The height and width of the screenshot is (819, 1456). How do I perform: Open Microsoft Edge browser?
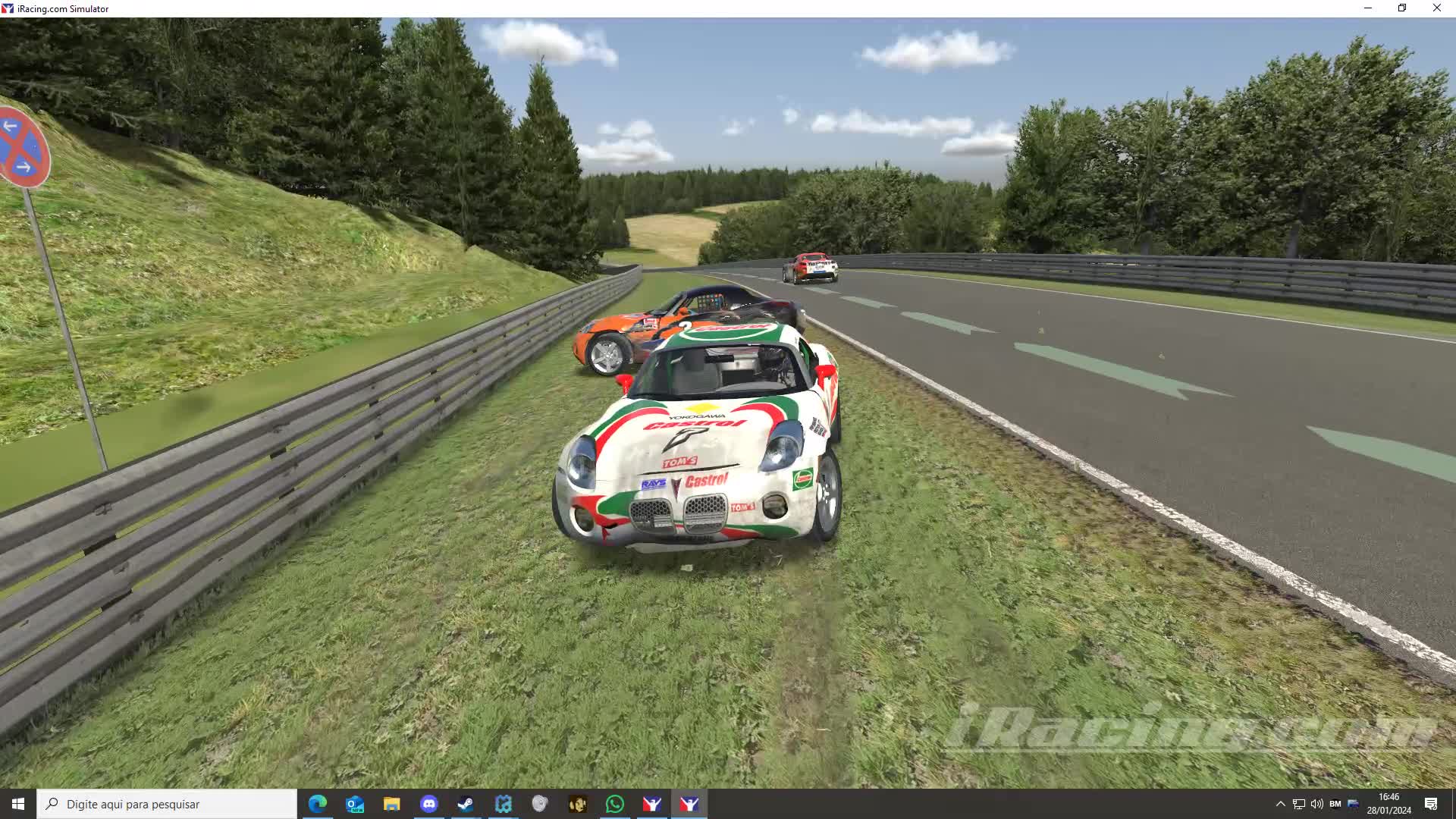[318, 804]
